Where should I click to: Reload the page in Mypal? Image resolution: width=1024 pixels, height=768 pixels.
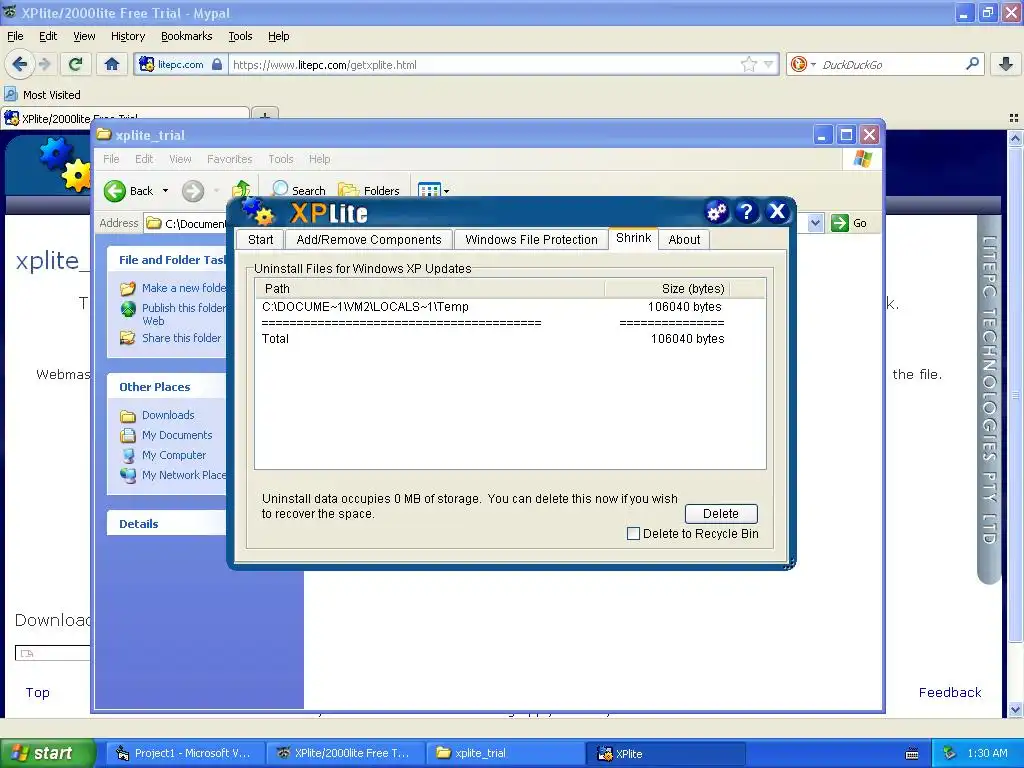point(76,64)
